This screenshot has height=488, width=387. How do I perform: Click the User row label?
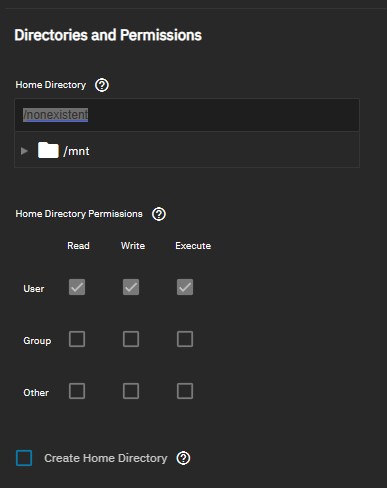[34, 289]
